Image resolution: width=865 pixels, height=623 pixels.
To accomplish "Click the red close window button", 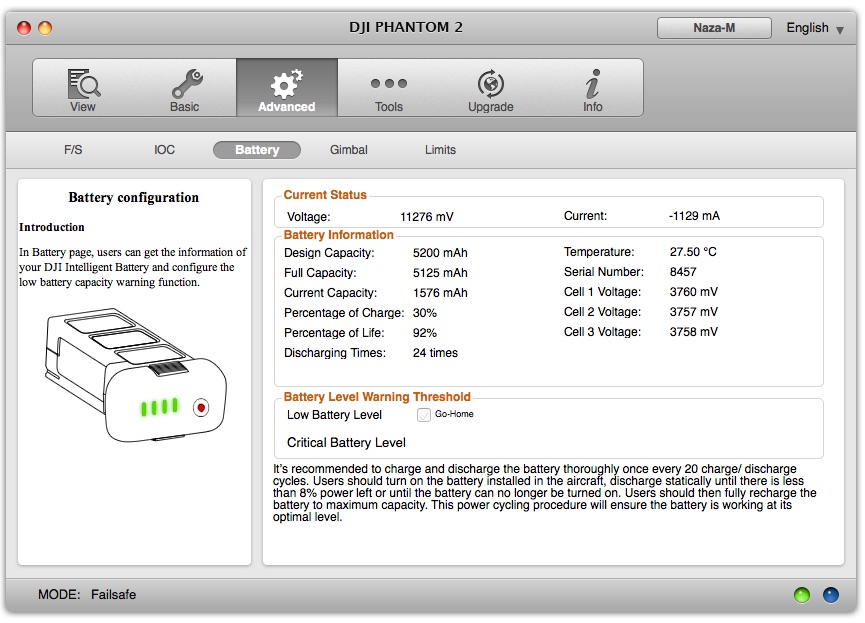I will (24, 28).
